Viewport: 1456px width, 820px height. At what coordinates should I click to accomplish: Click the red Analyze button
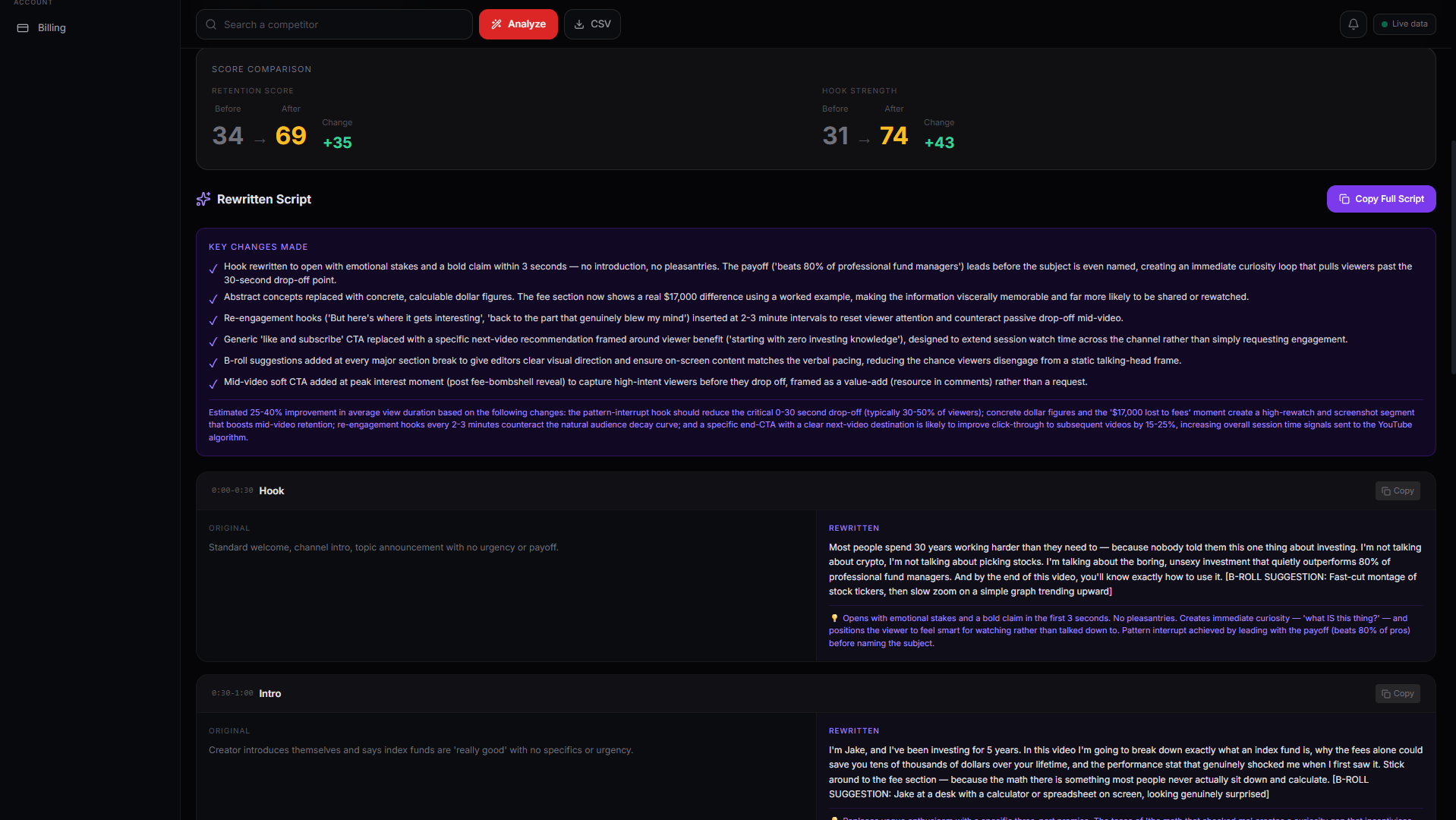click(518, 24)
